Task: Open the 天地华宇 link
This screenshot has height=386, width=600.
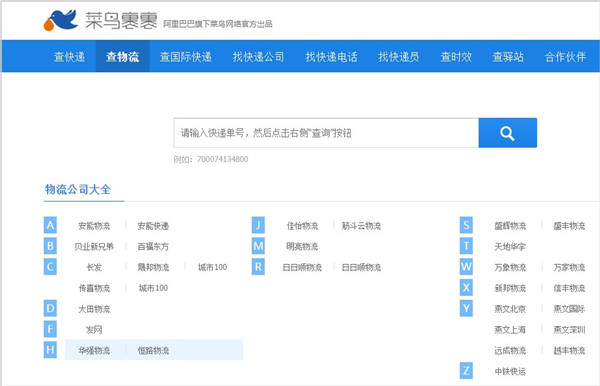Action: tap(510, 246)
